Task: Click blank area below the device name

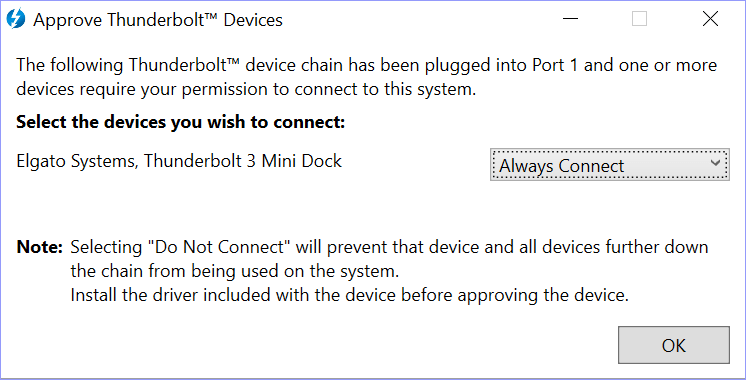Action: click(x=238, y=202)
